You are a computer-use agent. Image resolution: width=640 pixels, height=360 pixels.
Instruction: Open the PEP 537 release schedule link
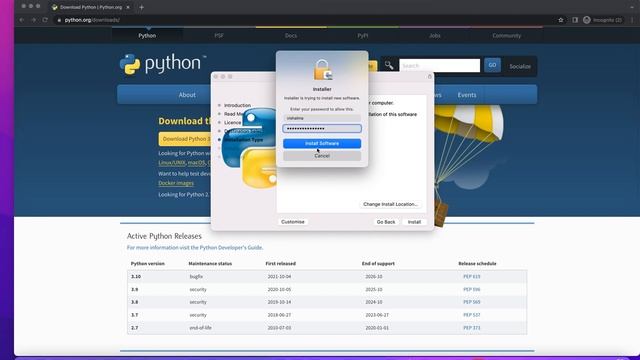click(x=471, y=315)
